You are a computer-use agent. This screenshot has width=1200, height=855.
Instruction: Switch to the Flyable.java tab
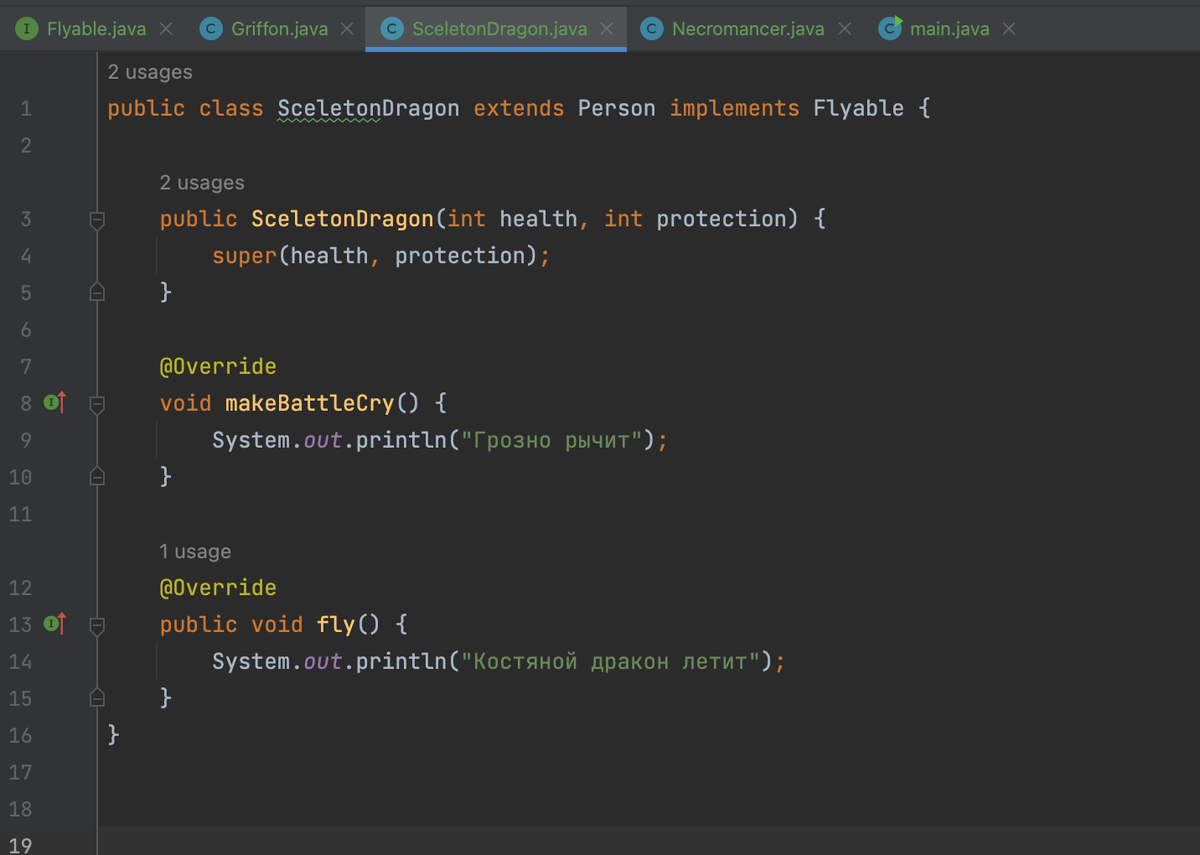point(96,29)
